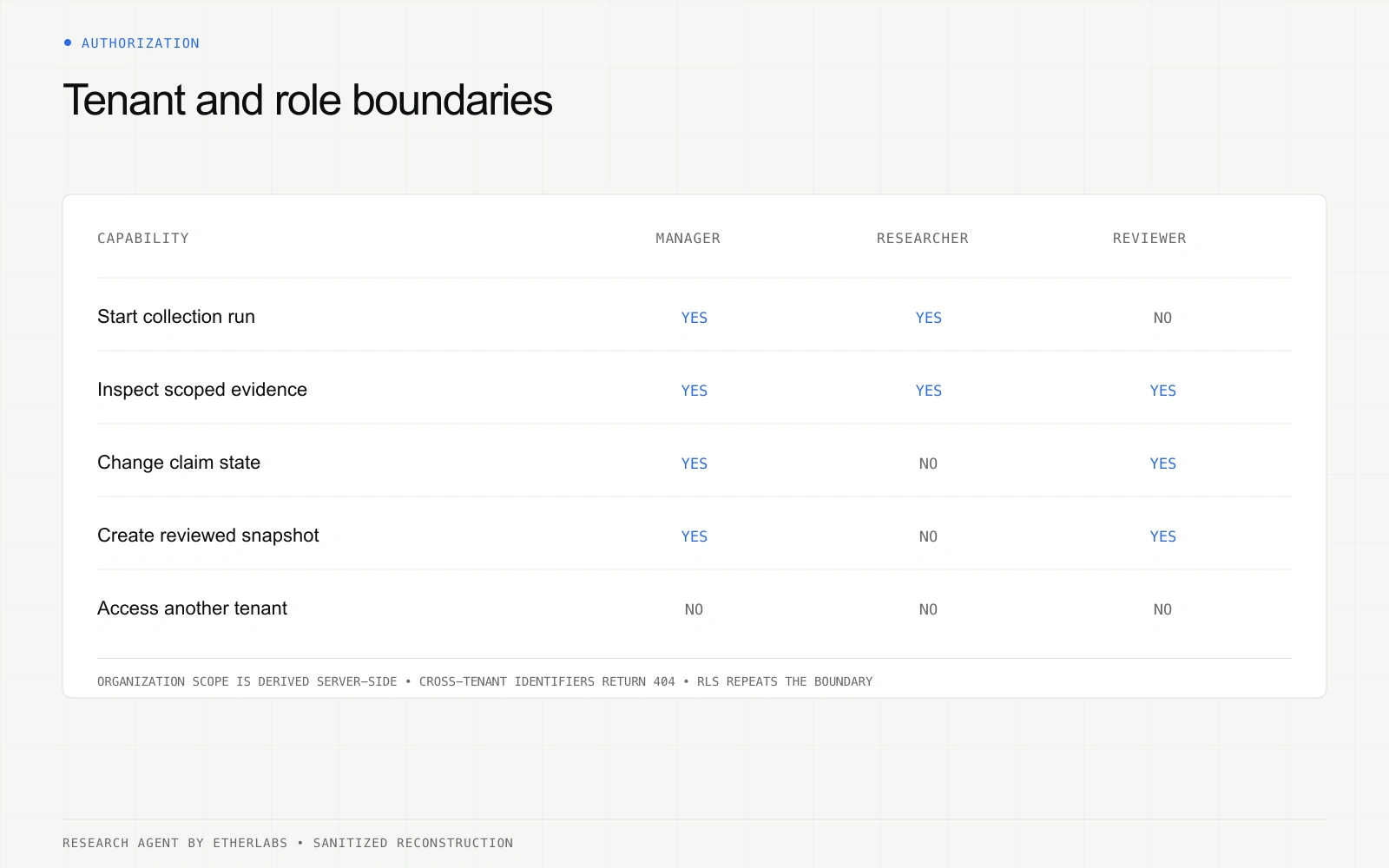Click Manager YES for Start collection run
The width and height of the screenshot is (1389, 868).
694,318
